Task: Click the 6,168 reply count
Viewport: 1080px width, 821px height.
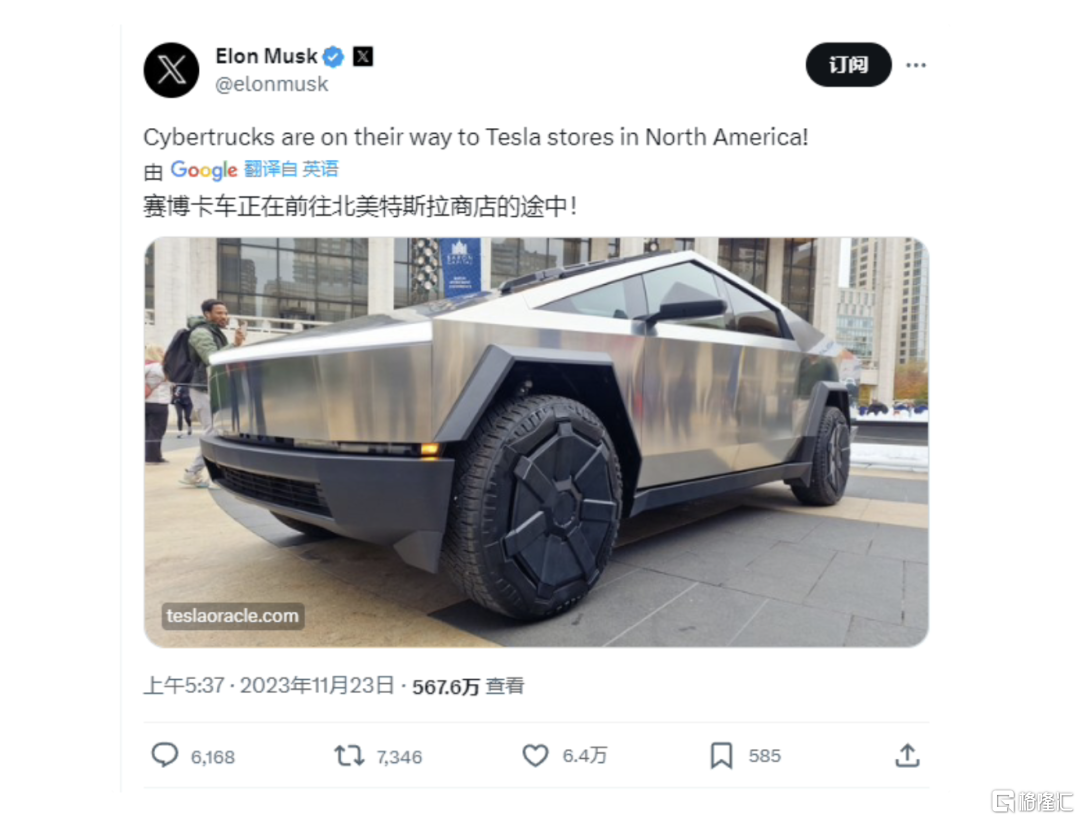Action: [213, 757]
